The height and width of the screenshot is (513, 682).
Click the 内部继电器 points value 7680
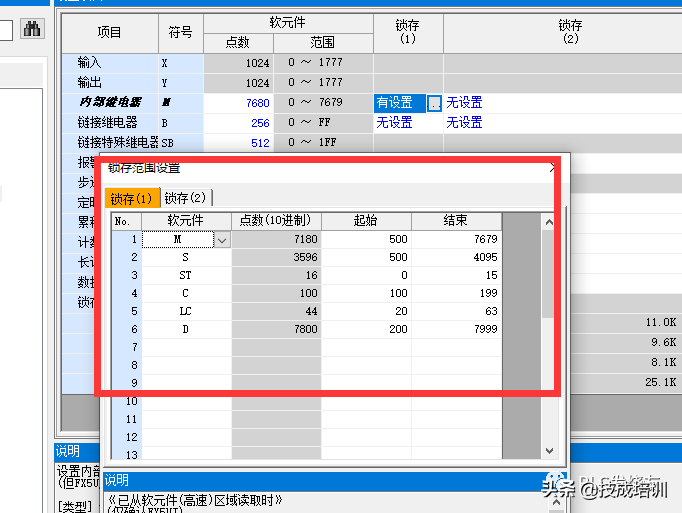coord(238,103)
